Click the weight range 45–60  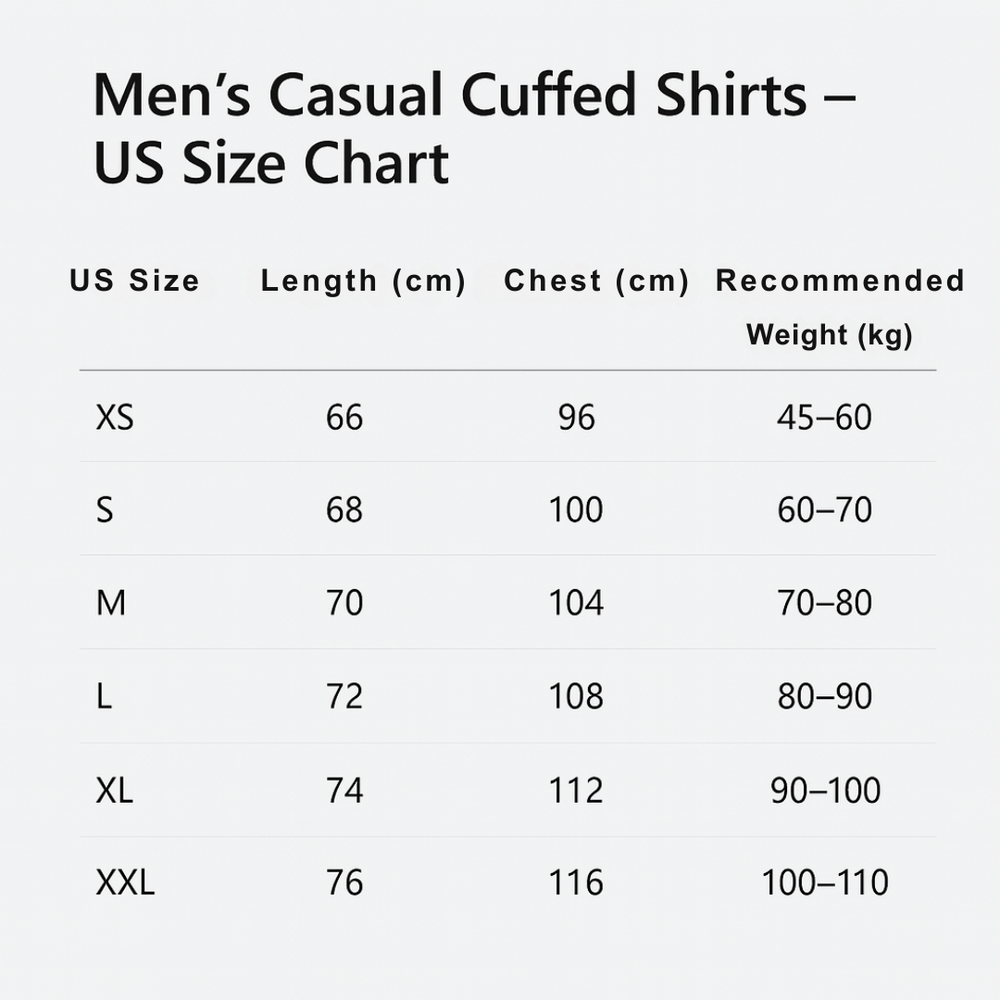(825, 417)
